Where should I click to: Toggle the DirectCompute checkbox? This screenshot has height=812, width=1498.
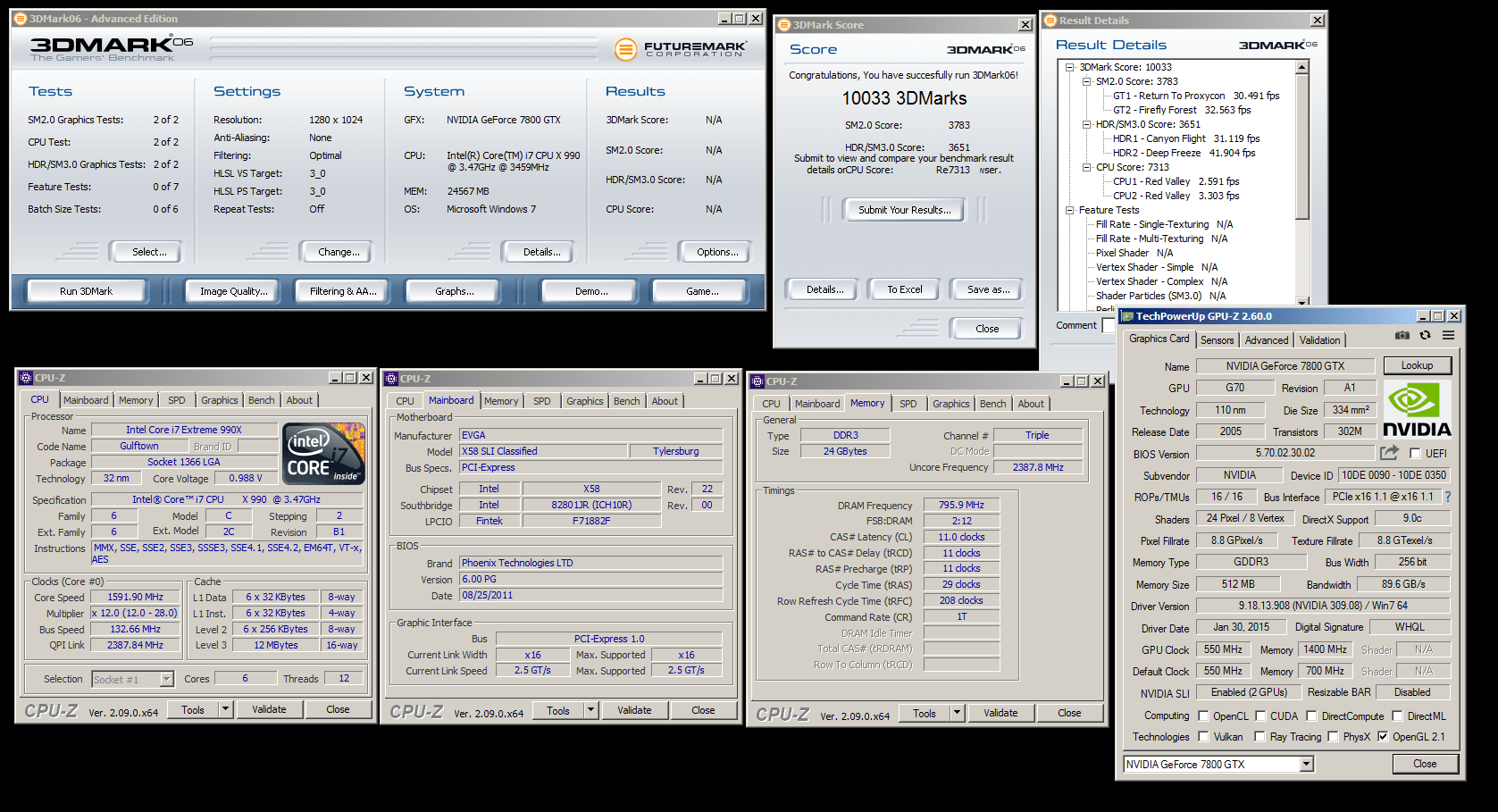click(1311, 716)
